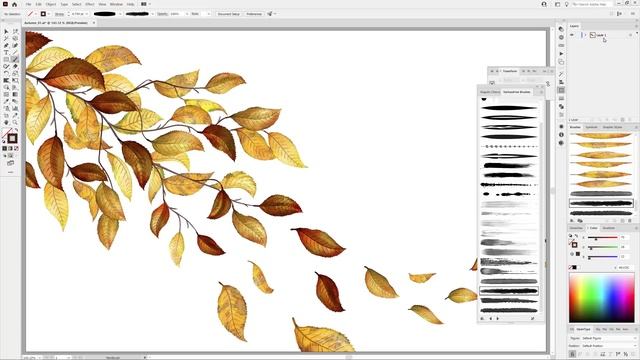Select the Zoom tool in toolbar

click(x=15, y=122)
